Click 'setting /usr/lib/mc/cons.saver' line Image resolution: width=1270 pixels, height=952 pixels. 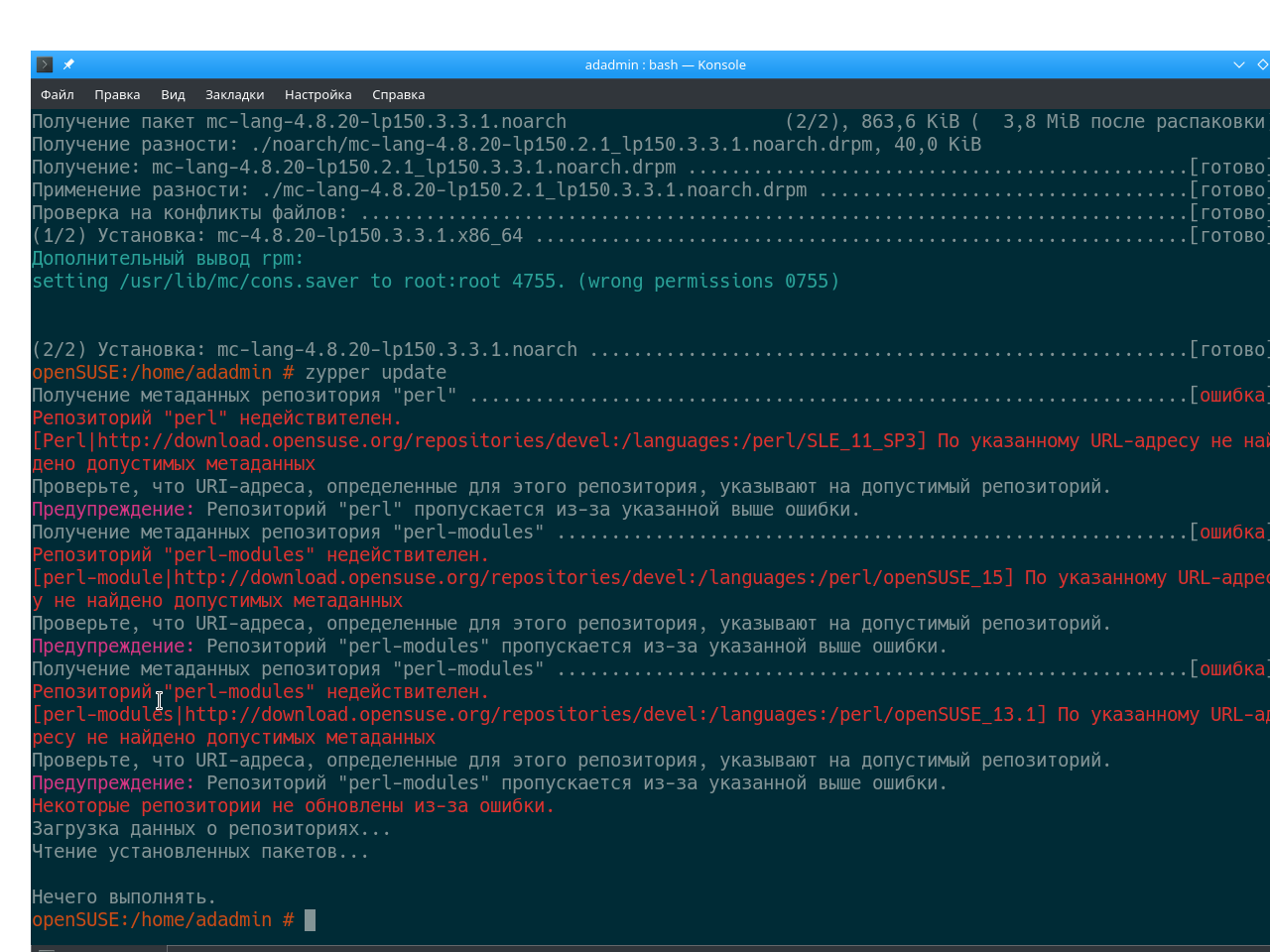click(x=436, y=282)
